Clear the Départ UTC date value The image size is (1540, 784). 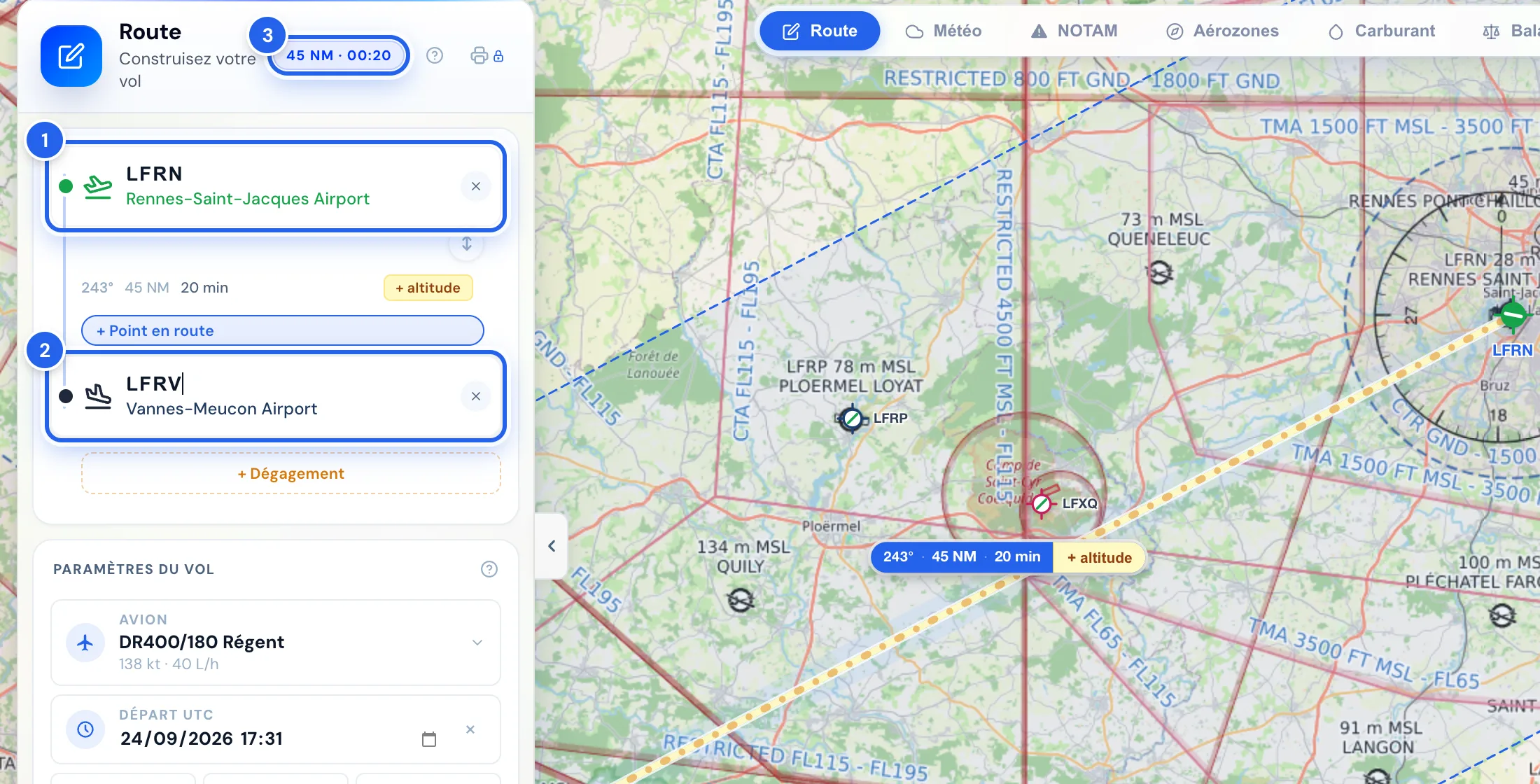click(470, 729)
